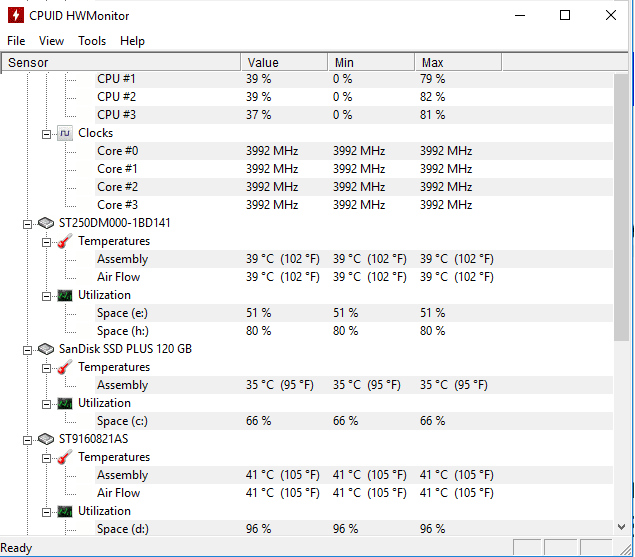Viewport: 635px width, 557px height.
Task: Select the Space (h:) row
Action: 306,331
